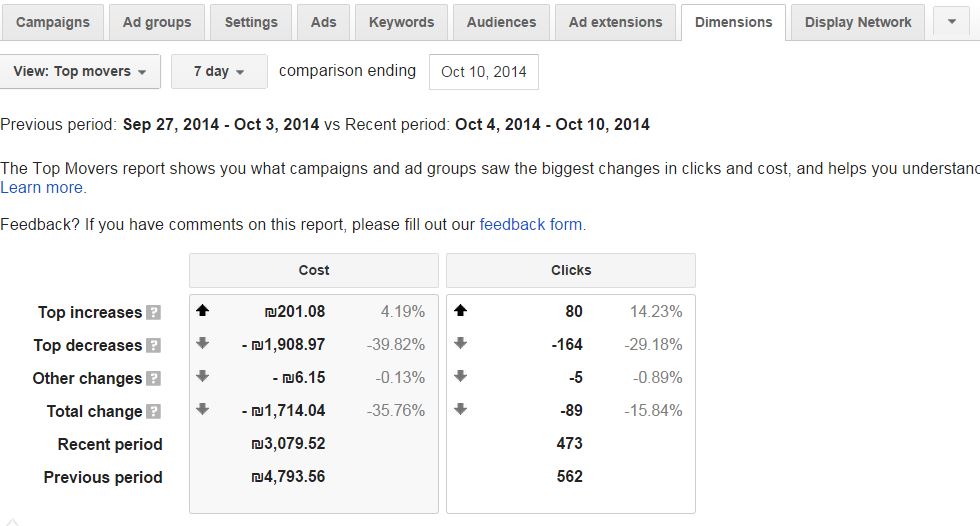Select the Display Network tab

click(858, 22)
